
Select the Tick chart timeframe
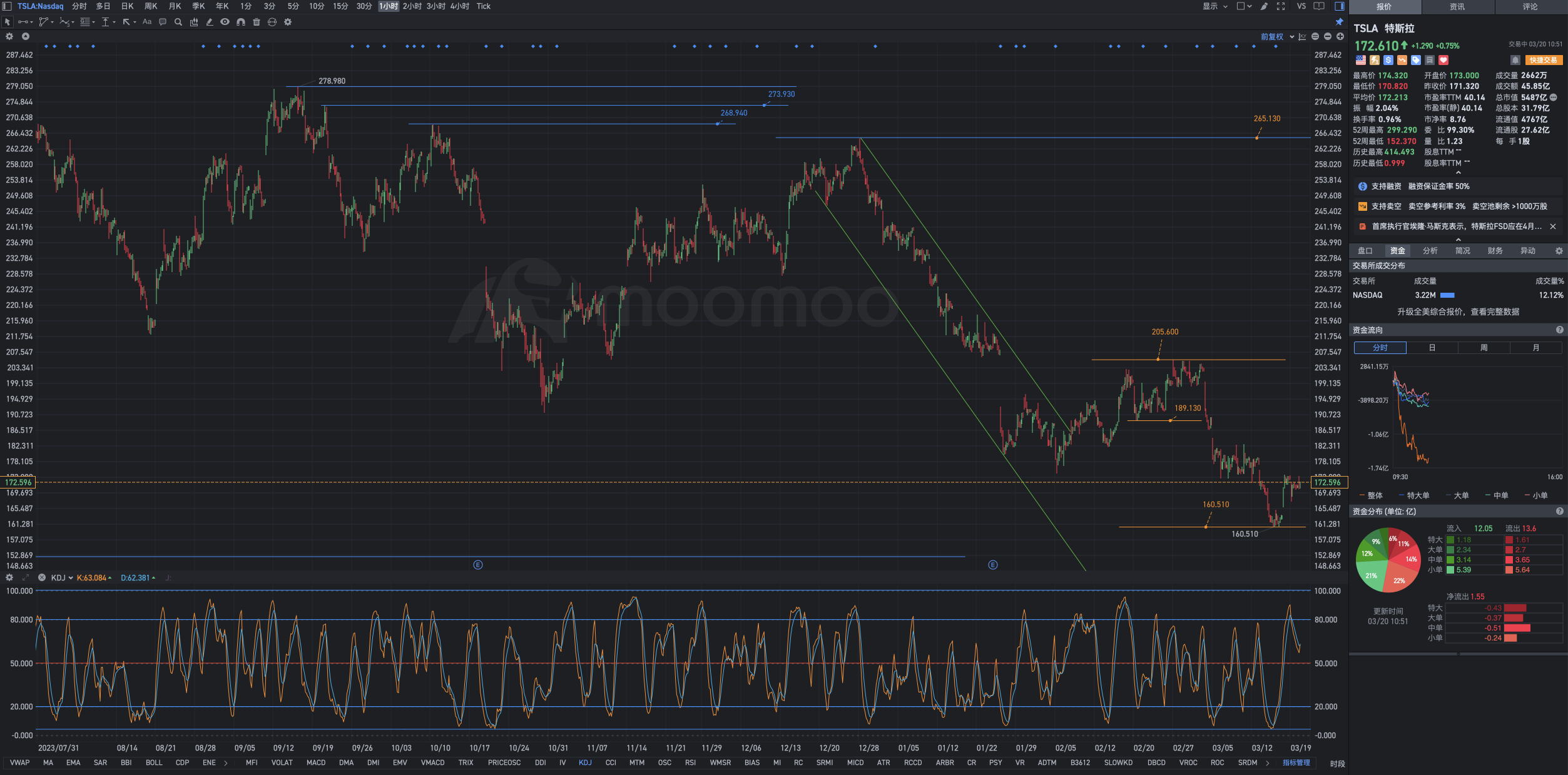484,6
